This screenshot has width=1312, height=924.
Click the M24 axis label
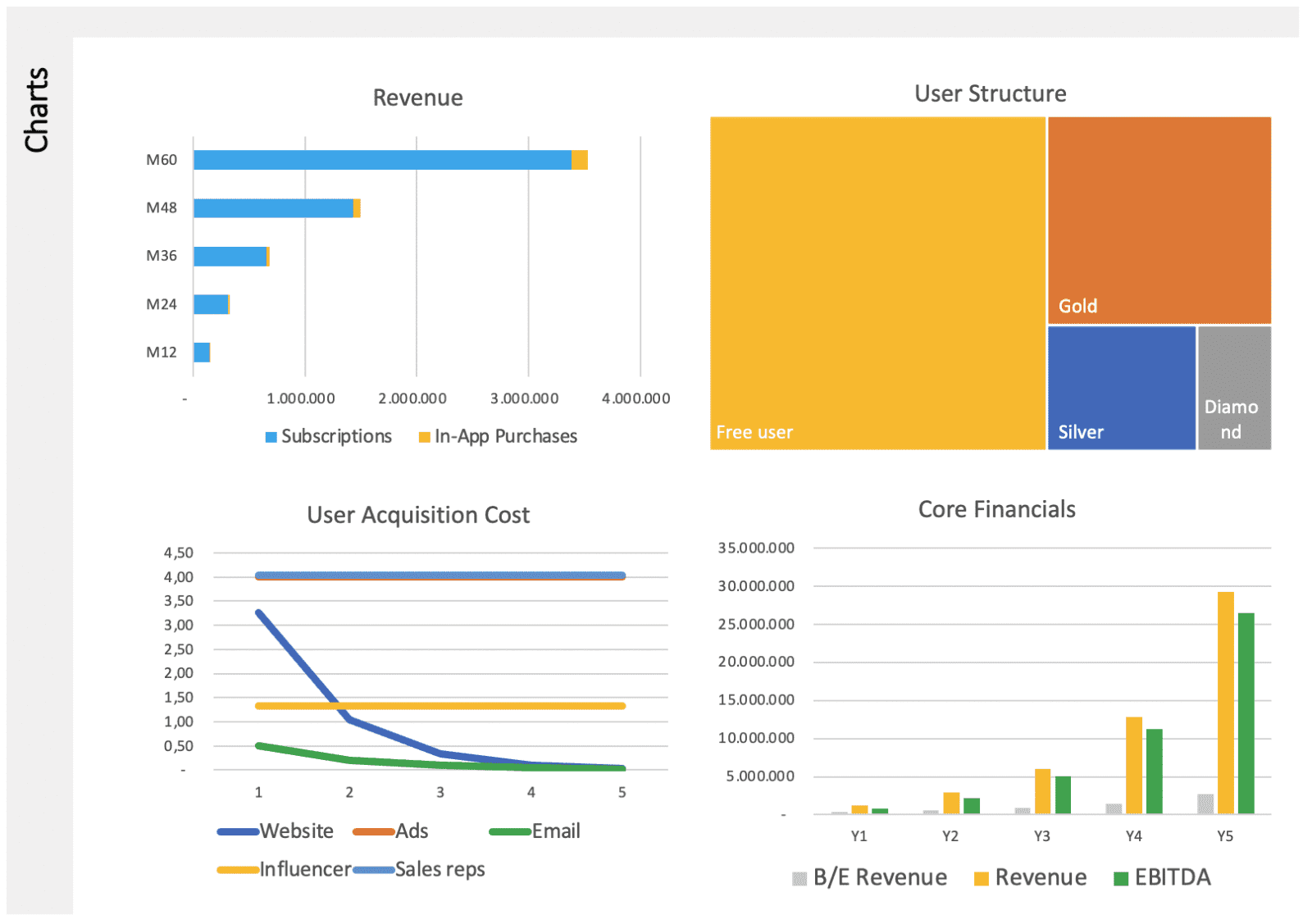tap(162, 304)
